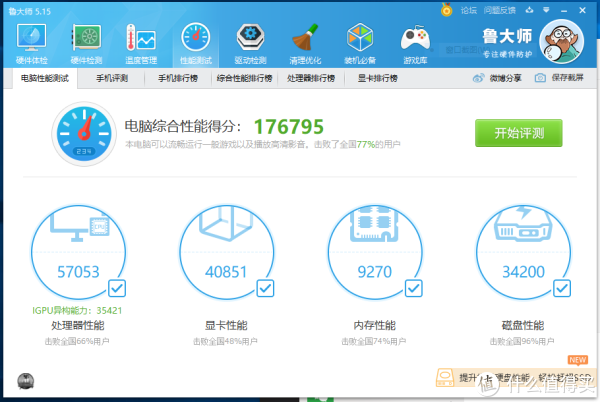Click the 处理器性能 label
The width and height of the screenshot is (600, 402).
pos(78,326)
